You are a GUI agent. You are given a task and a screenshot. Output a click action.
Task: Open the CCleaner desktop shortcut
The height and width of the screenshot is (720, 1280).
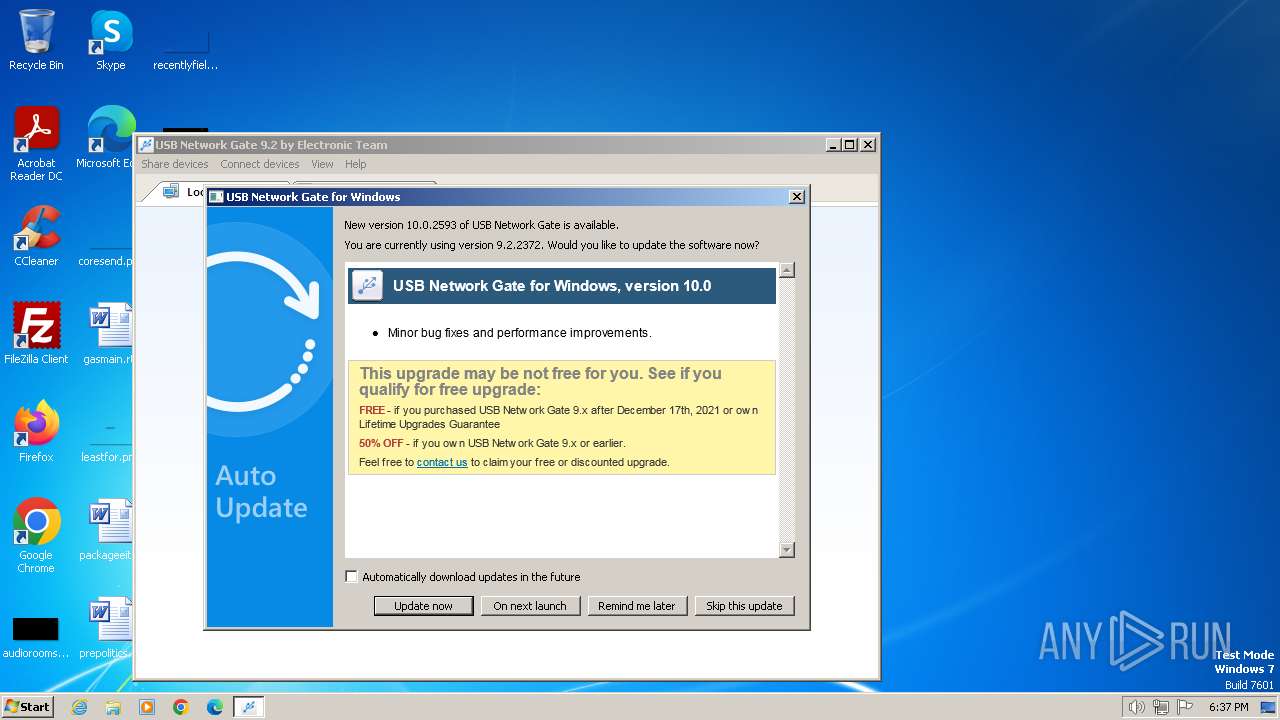point(36,236)
